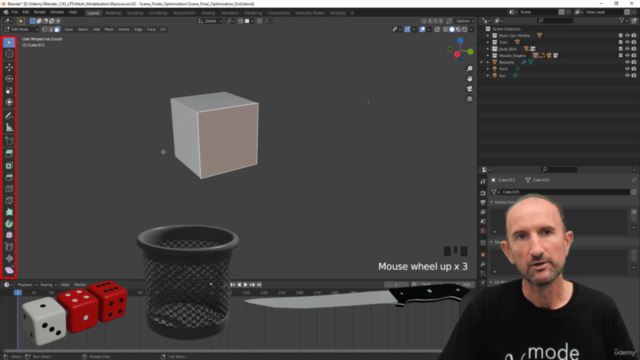The height and width of the screenshot is (360, 640).
Task: Open the Keying dropdown in timeline
Action: pos(48,284)
